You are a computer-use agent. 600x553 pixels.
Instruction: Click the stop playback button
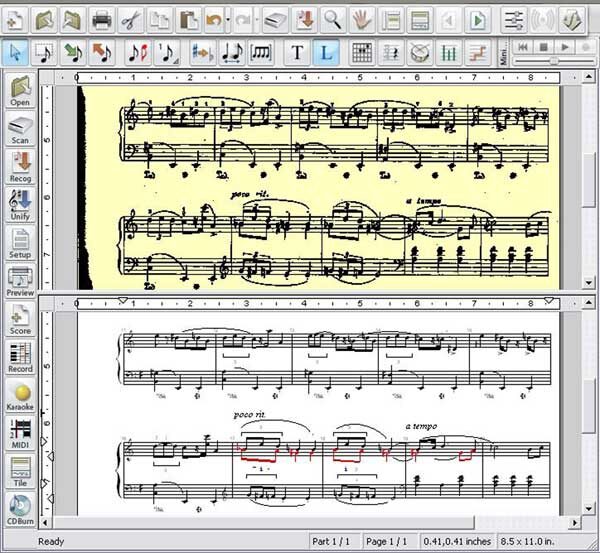[543, 47]
